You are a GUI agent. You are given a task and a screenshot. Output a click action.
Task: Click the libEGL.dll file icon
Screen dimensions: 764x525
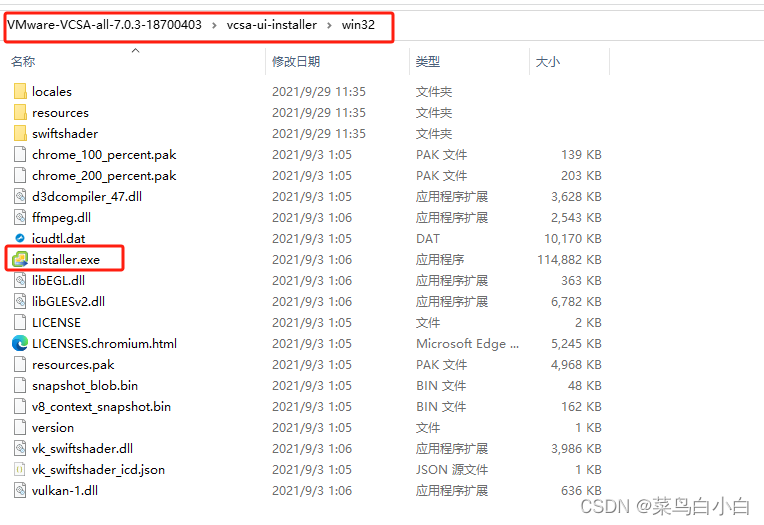point(20,280)
